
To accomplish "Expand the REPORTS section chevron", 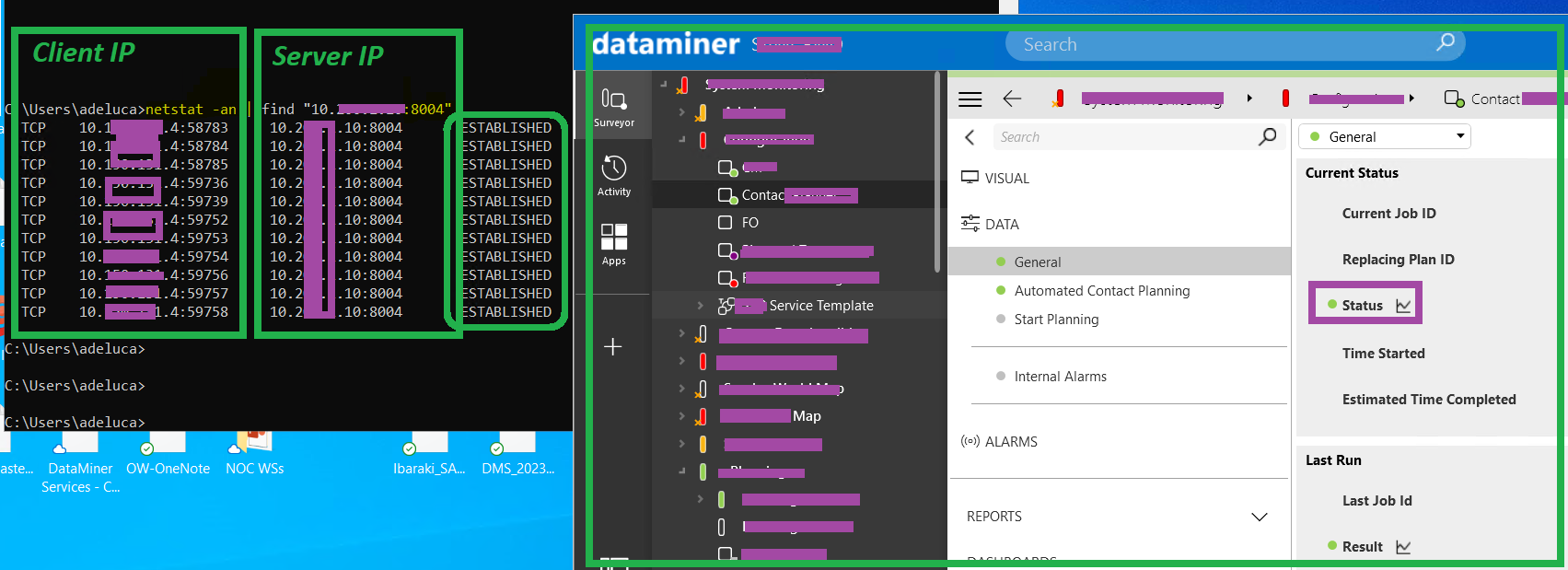I will pos(1259,517).
